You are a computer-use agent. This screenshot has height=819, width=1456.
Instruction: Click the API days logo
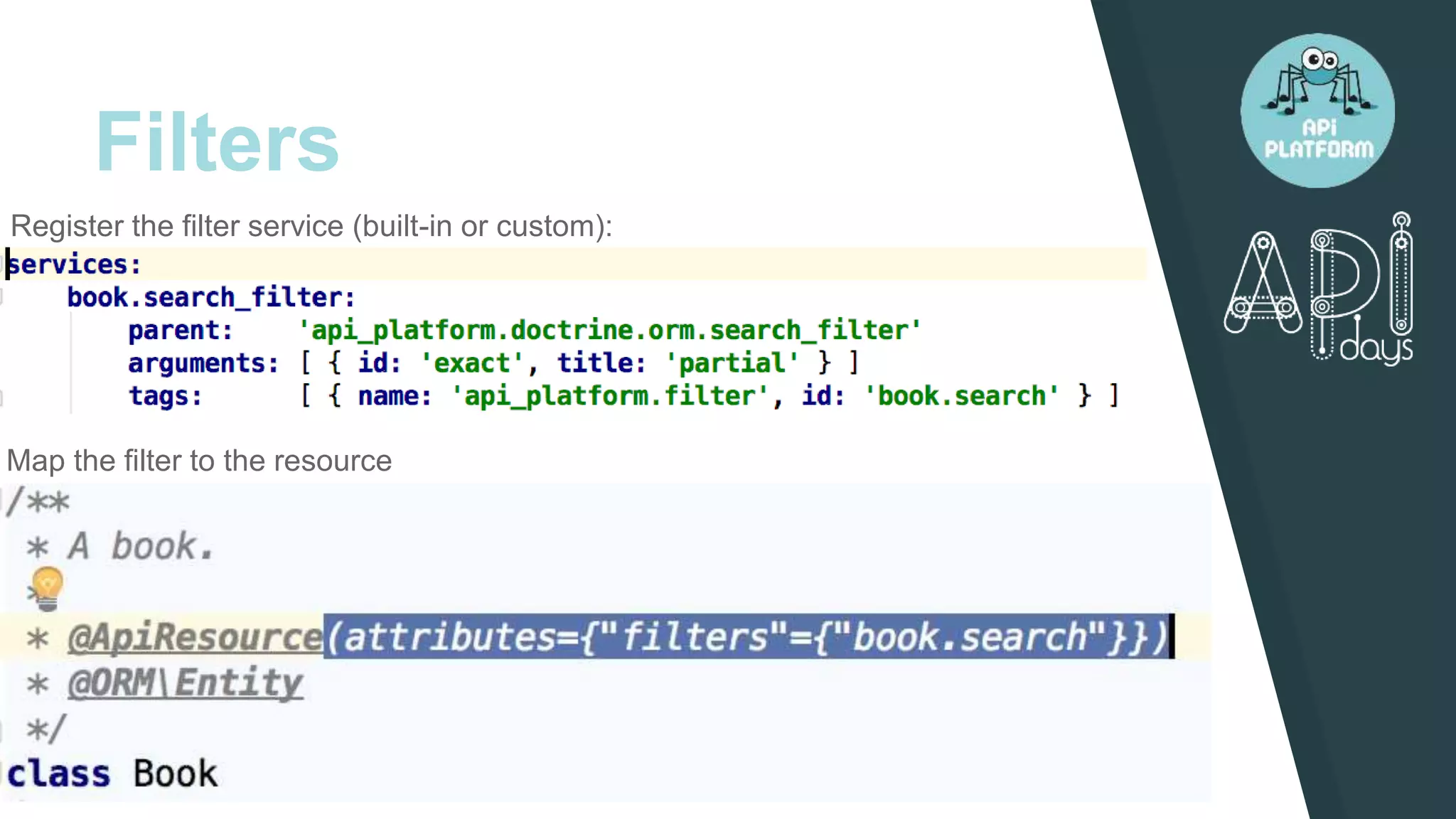1319,289
